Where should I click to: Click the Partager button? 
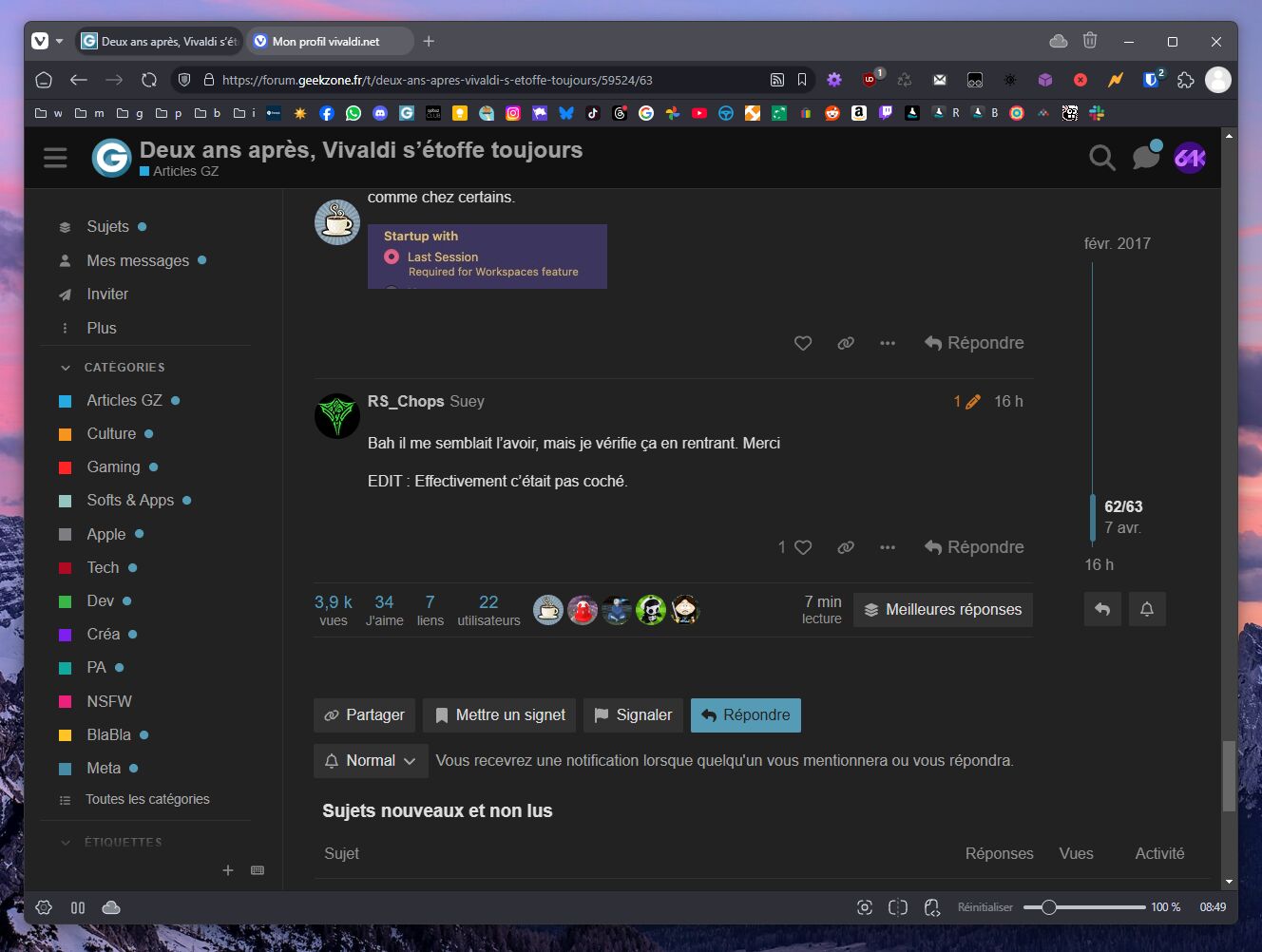point(364,715)
